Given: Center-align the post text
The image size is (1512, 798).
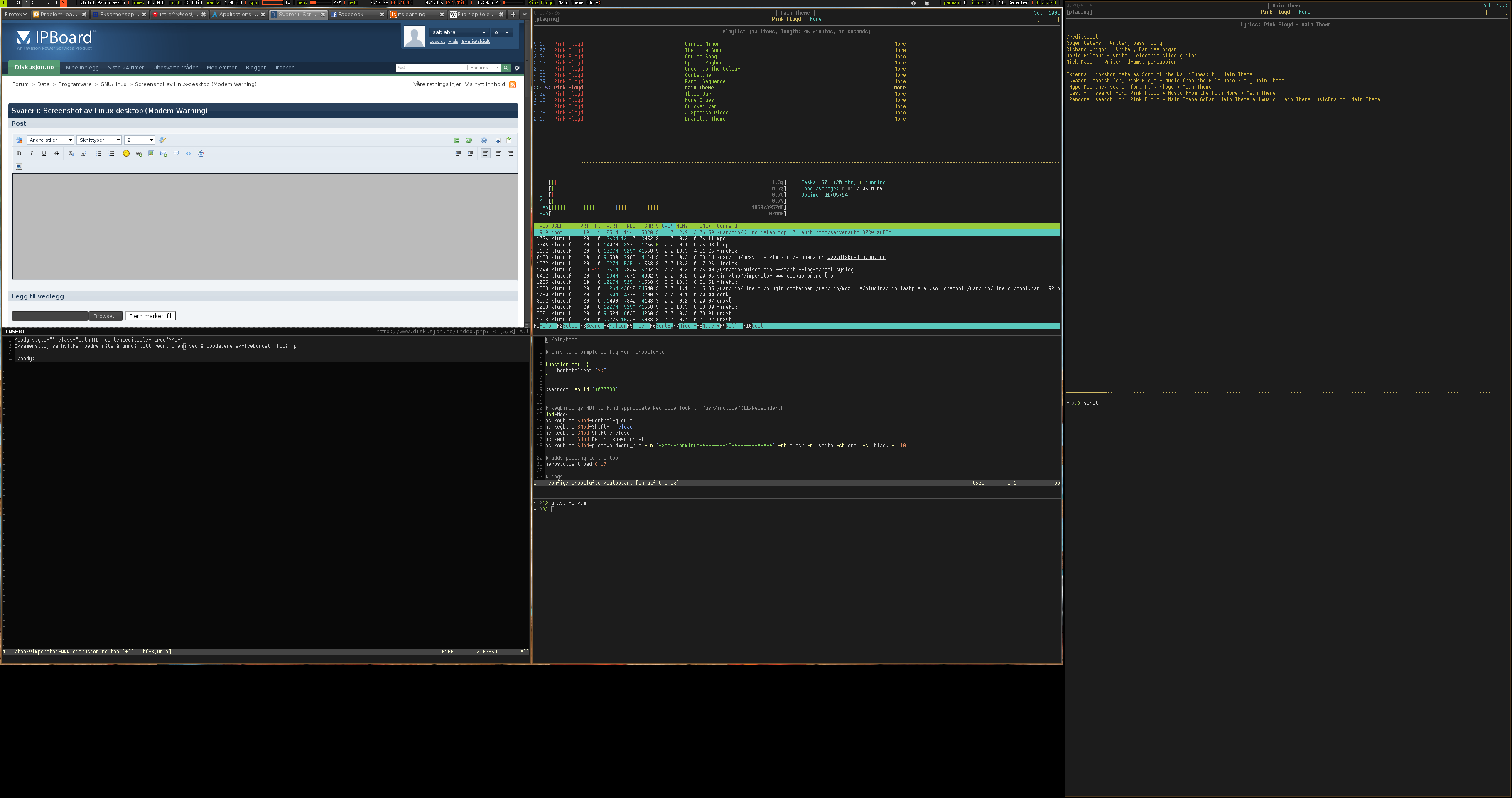Looking at the screenshot, I should pyautogui.click(x=498, y=153).
